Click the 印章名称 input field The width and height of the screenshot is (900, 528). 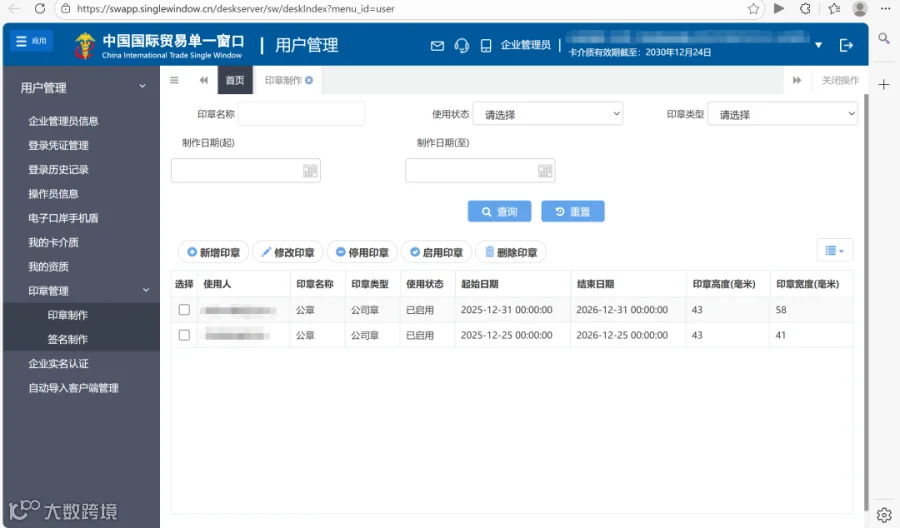tap(301, 114)
